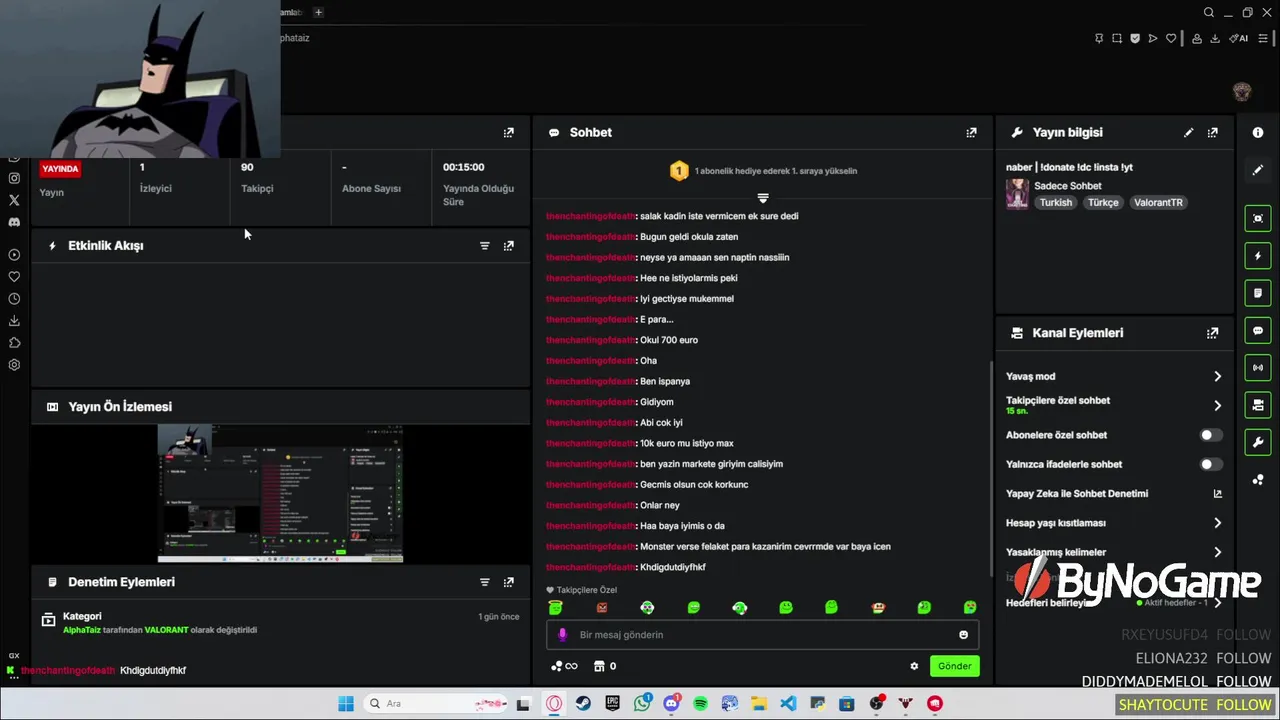Pop out the Etkinlik Akışı panel

point(508,245)
